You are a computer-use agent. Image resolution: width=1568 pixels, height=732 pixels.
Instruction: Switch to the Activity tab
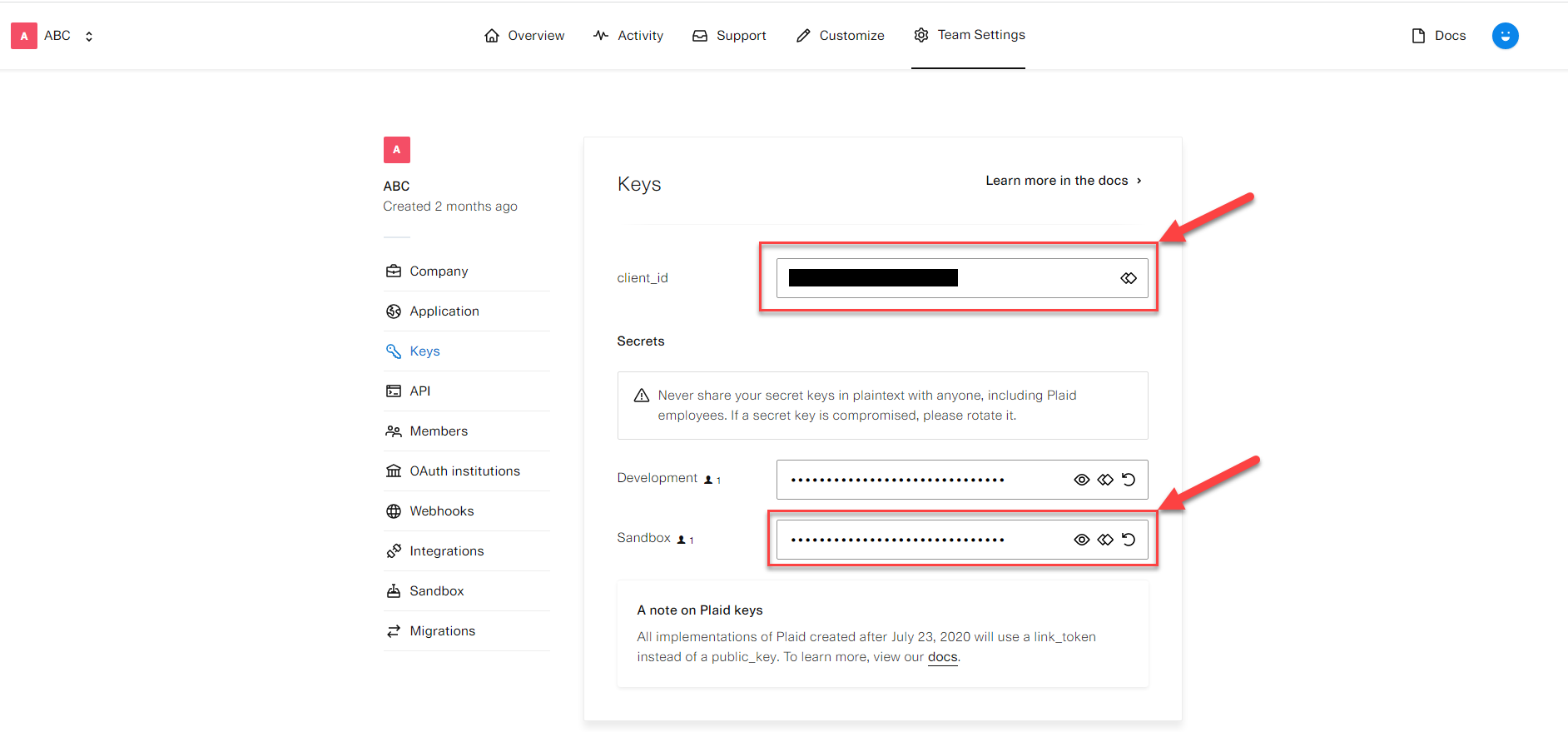pyautogui.click(x=628, y=36)
